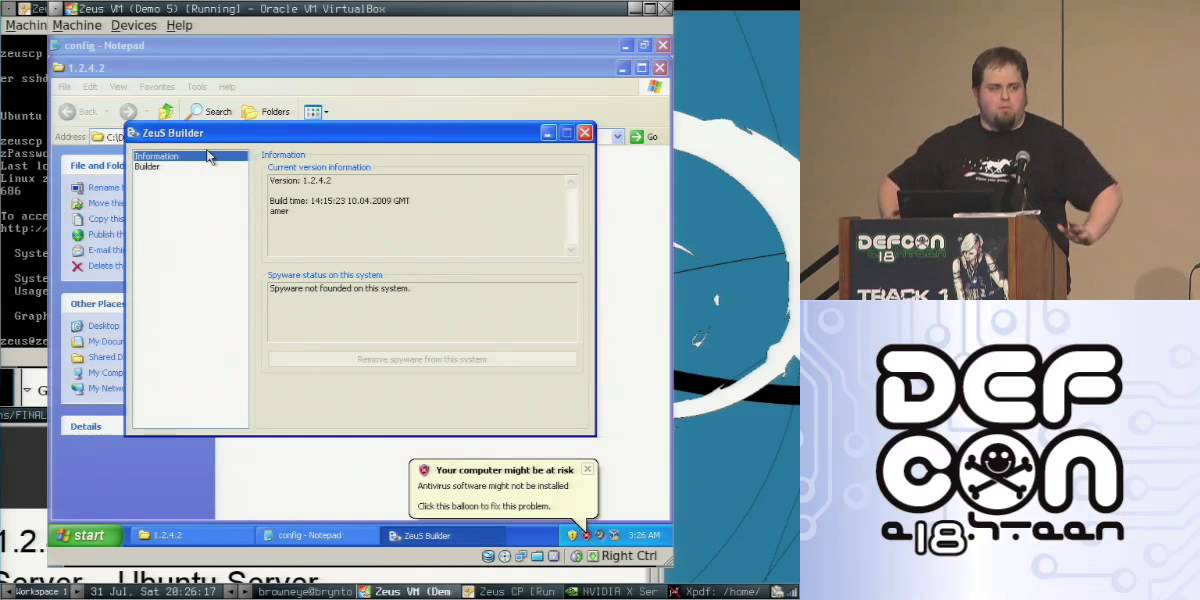Click E-mail this file task icon

click(x=77, y=250)
